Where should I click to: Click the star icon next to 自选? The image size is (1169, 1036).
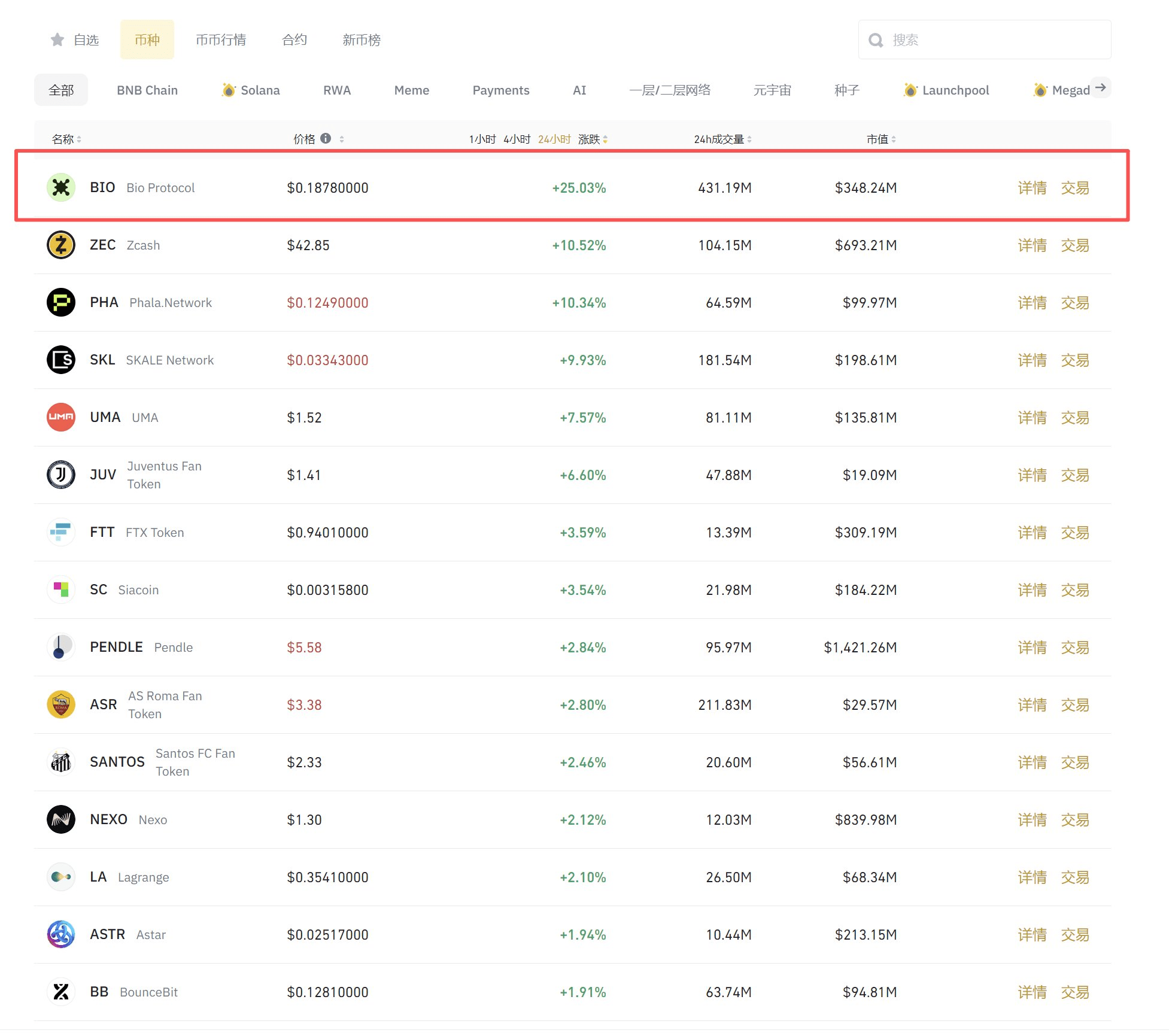(57, 40)
